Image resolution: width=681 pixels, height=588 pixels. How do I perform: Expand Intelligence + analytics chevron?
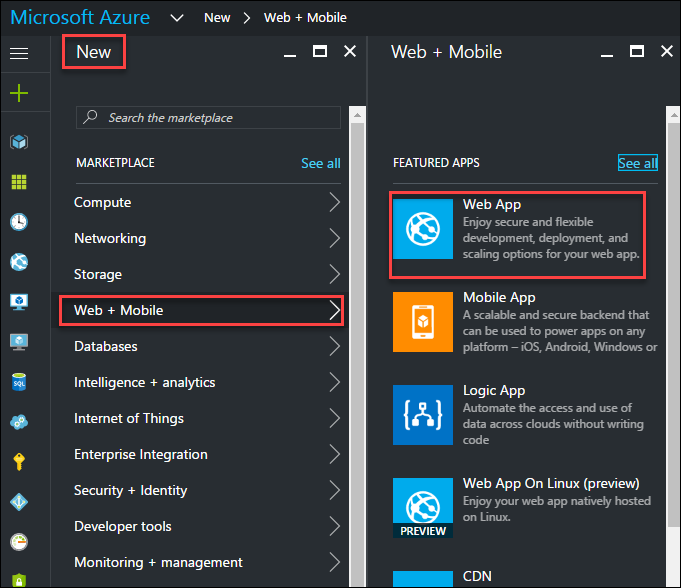[334, 382]
